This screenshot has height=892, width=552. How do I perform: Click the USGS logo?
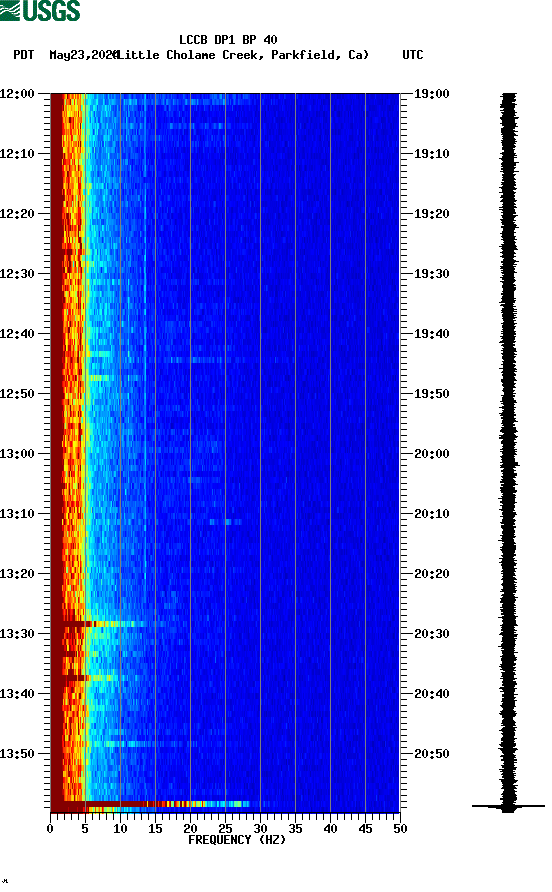pos(40,10)
